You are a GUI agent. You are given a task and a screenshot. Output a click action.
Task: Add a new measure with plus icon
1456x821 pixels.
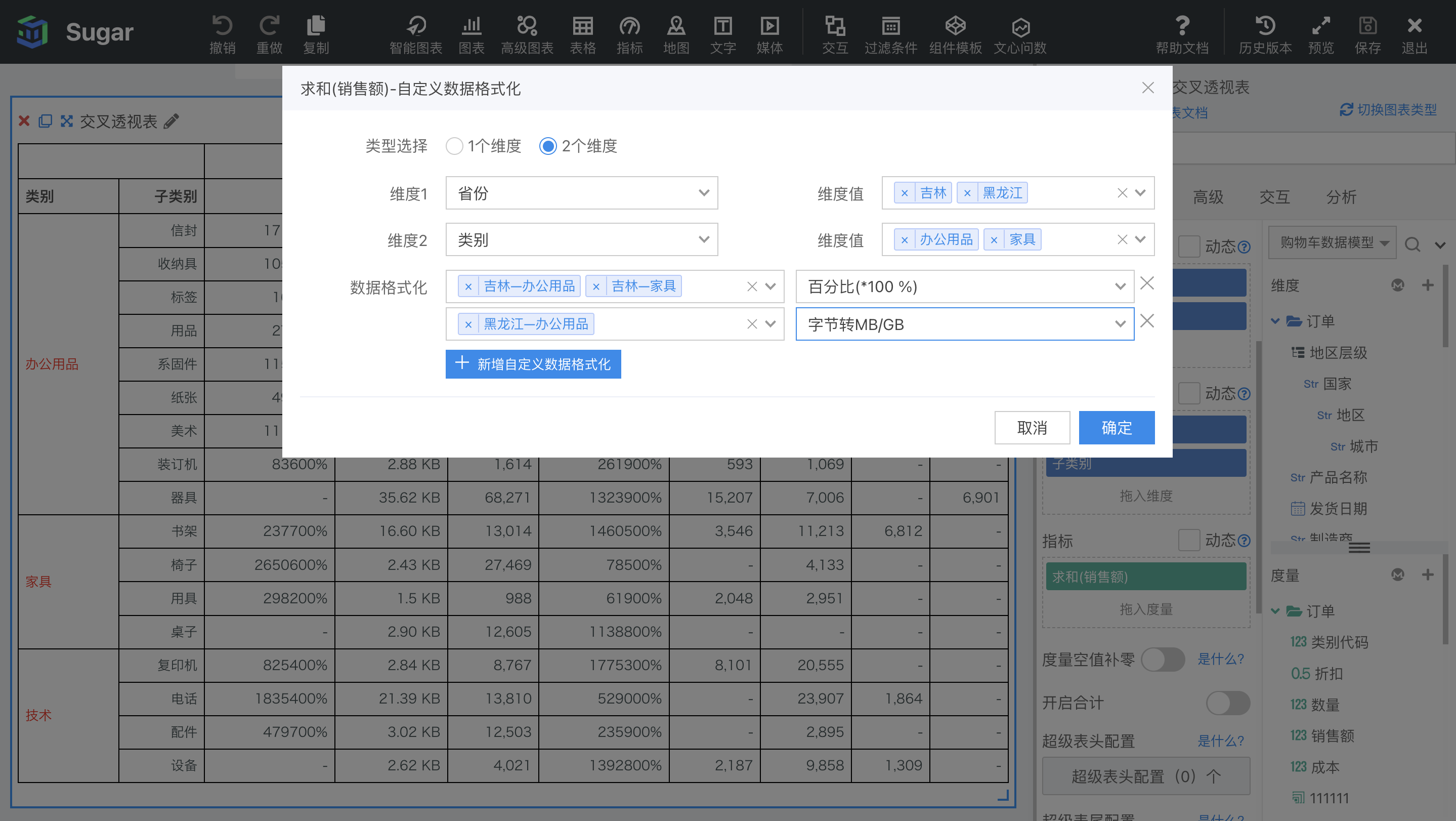coord(1427,575)
